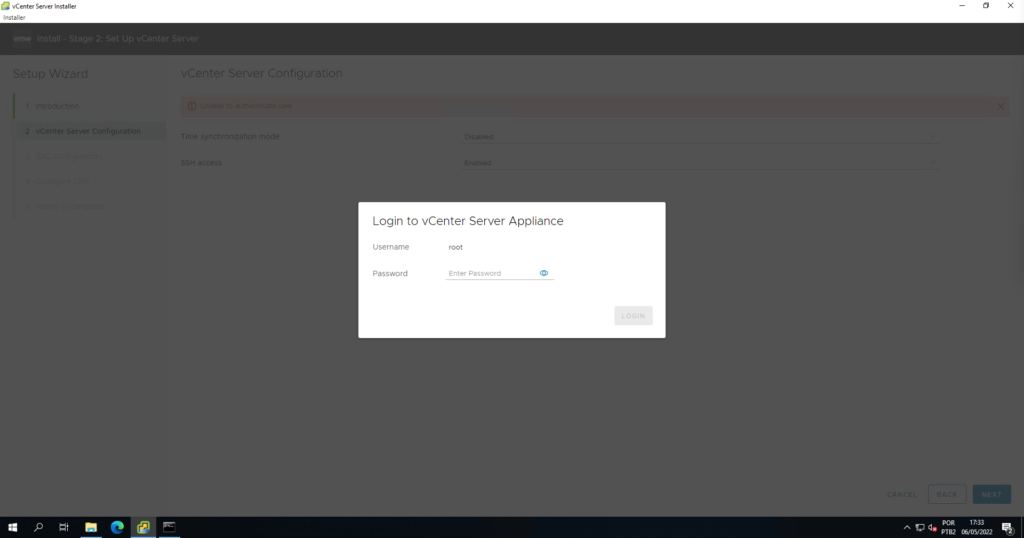Image resolution: width=1024 pixels, height=538 pixels.
Task: Click the CANCEL button
Action: click(902, 494)
